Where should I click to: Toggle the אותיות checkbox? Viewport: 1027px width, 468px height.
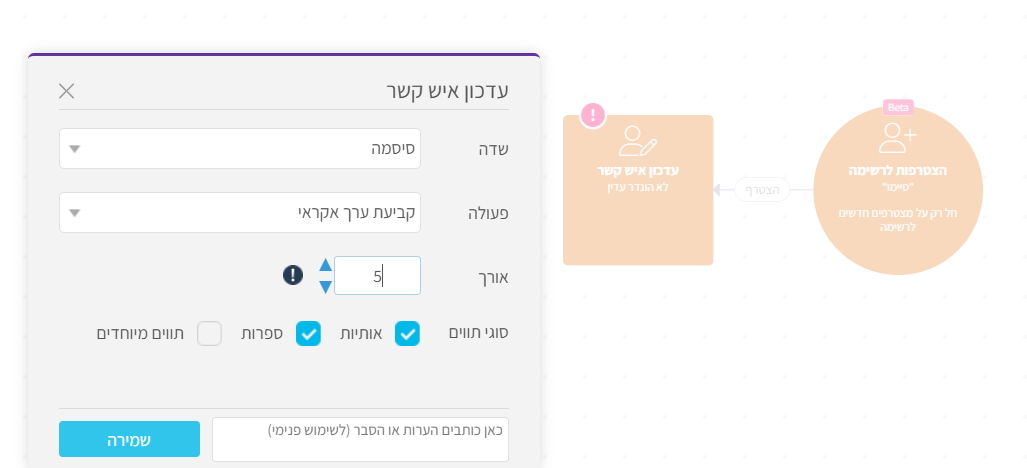(407, 334)
